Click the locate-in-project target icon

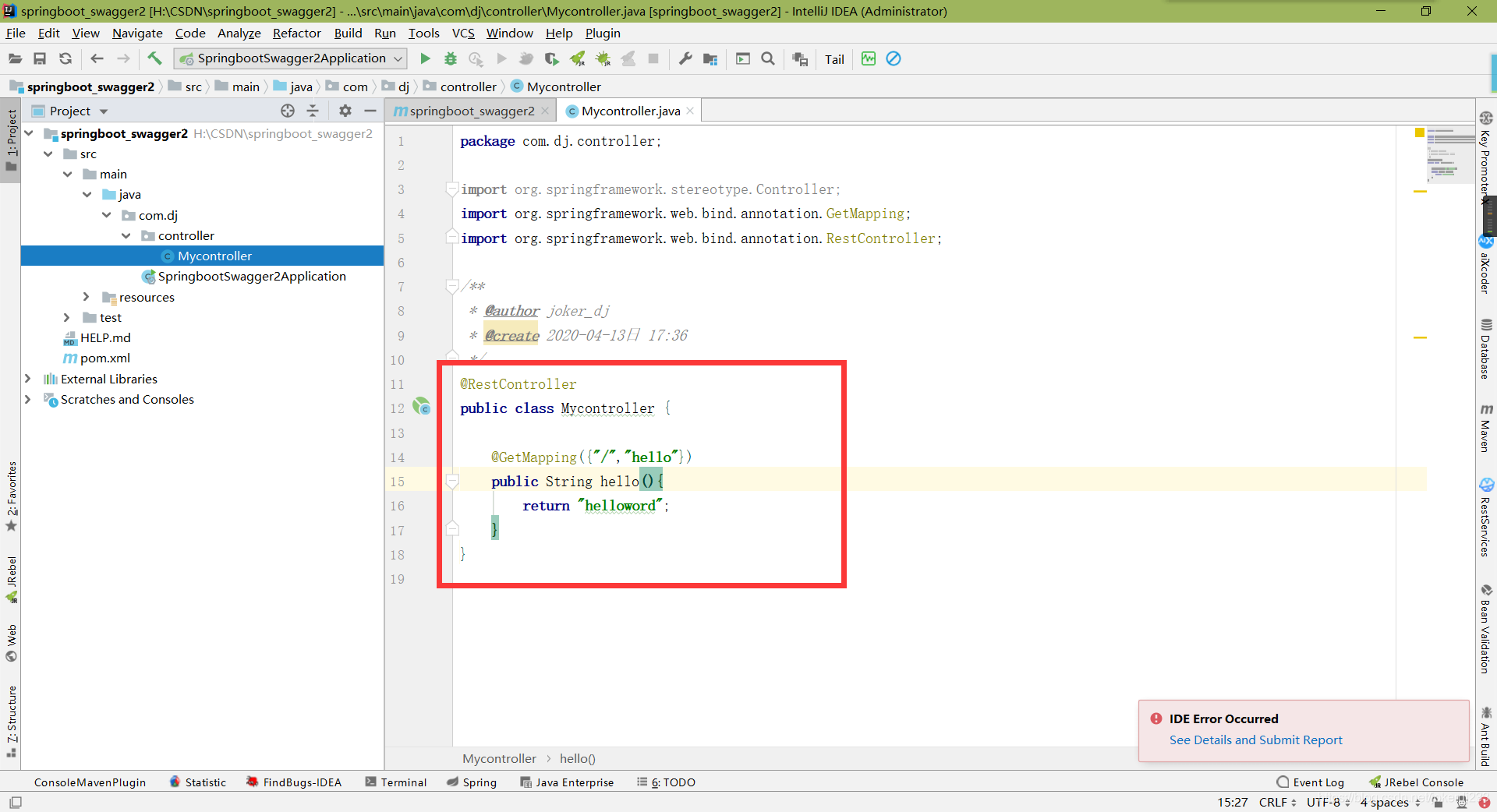pos(288,111)
